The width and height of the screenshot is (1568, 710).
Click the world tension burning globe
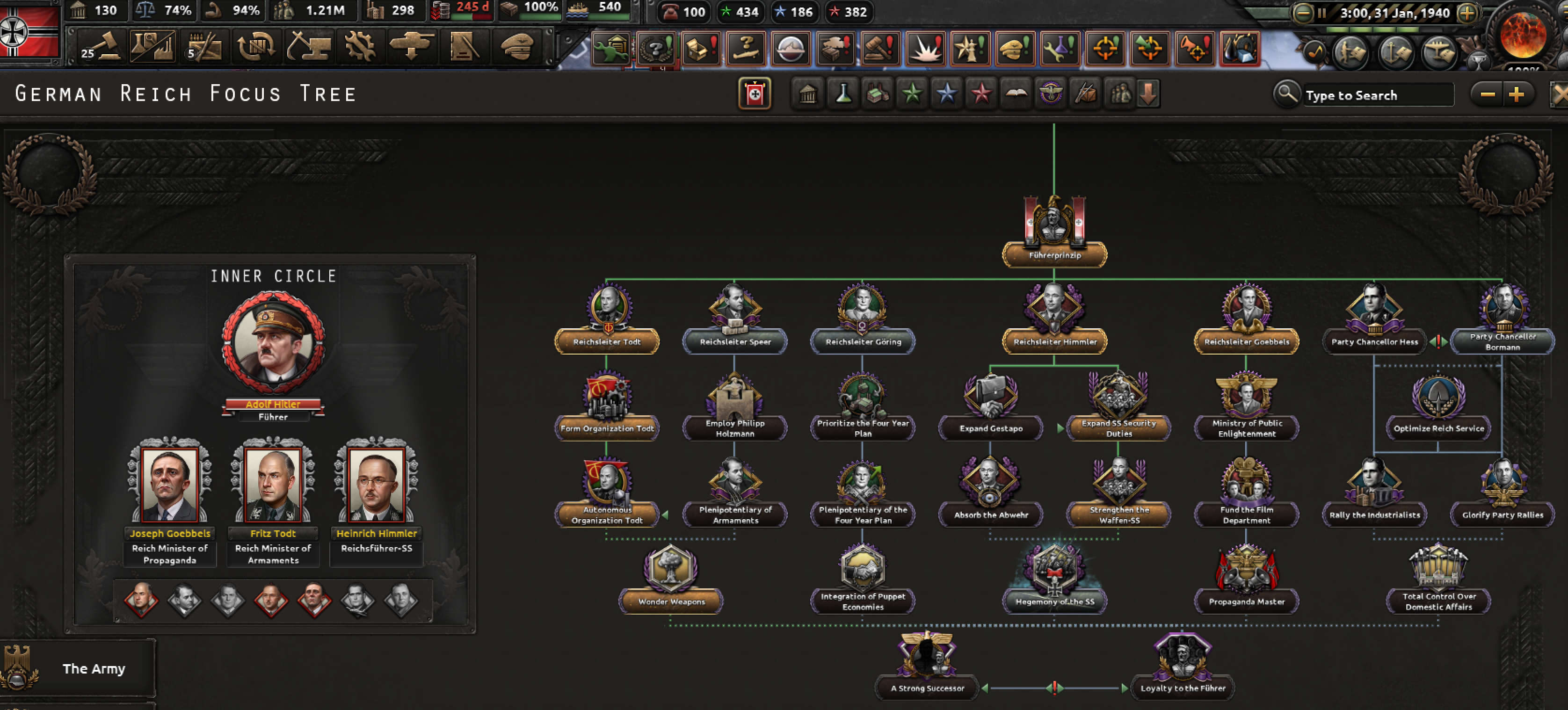[1523, 35]
